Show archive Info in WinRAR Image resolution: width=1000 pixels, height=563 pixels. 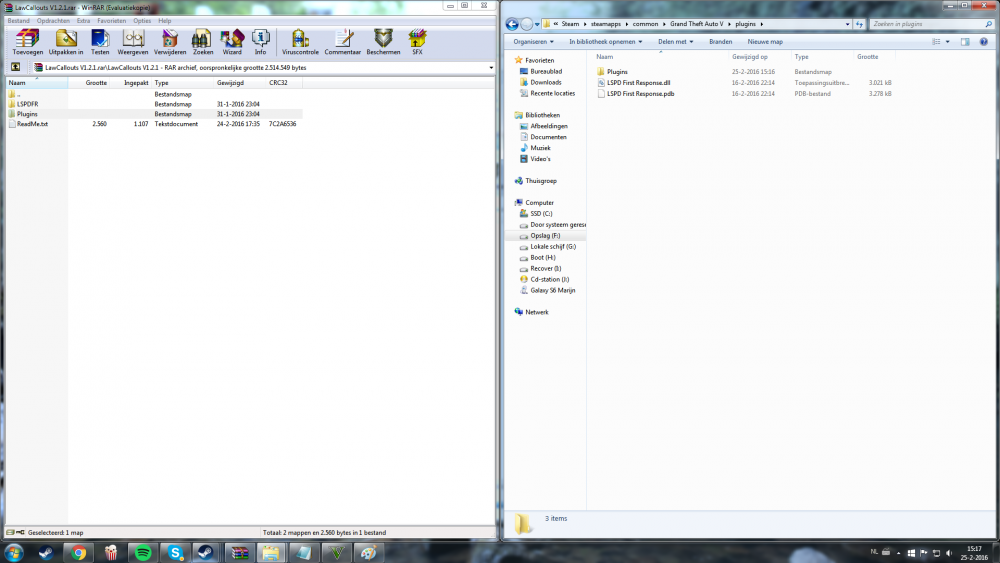pyautogui.click(x=260, y=42)
